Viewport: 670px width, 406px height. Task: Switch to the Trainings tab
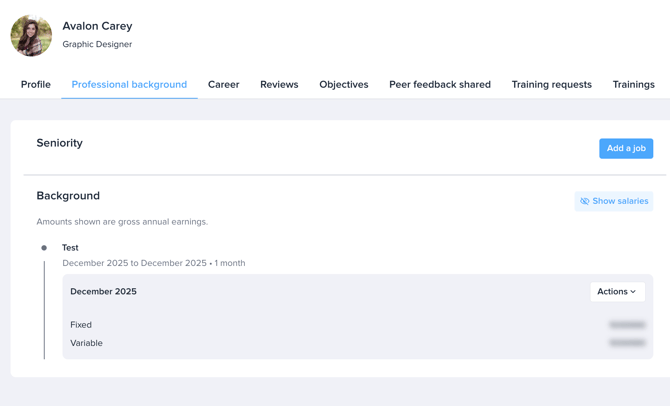click(x=634, y=85)
